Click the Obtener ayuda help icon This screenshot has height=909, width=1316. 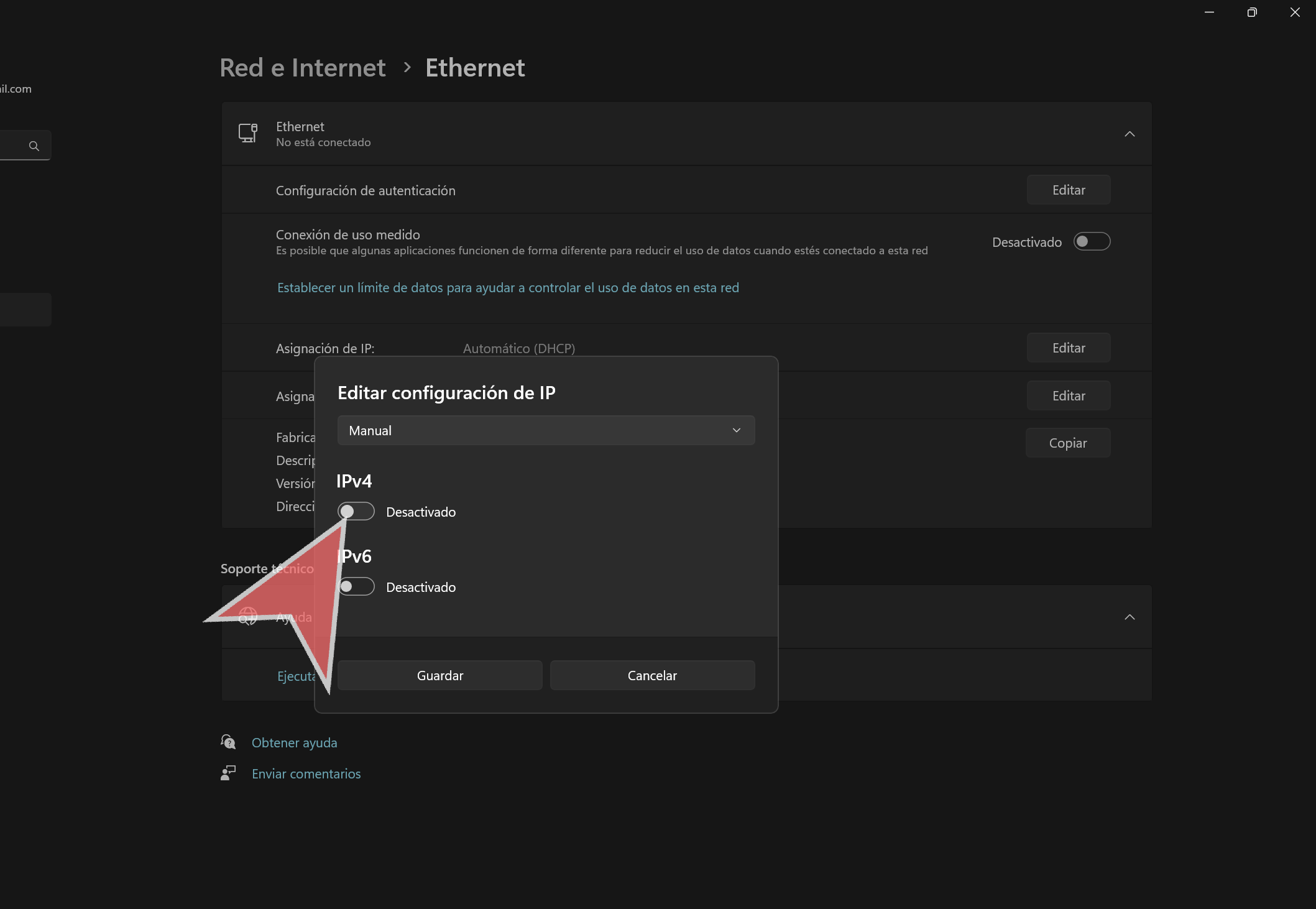[x=228, y=742]
